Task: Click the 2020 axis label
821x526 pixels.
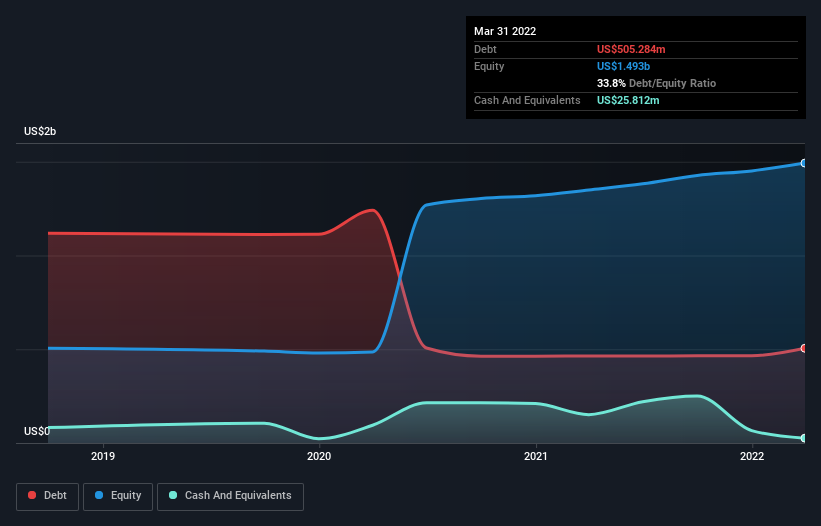Action: pyautogui.click(x=319, y=456)
